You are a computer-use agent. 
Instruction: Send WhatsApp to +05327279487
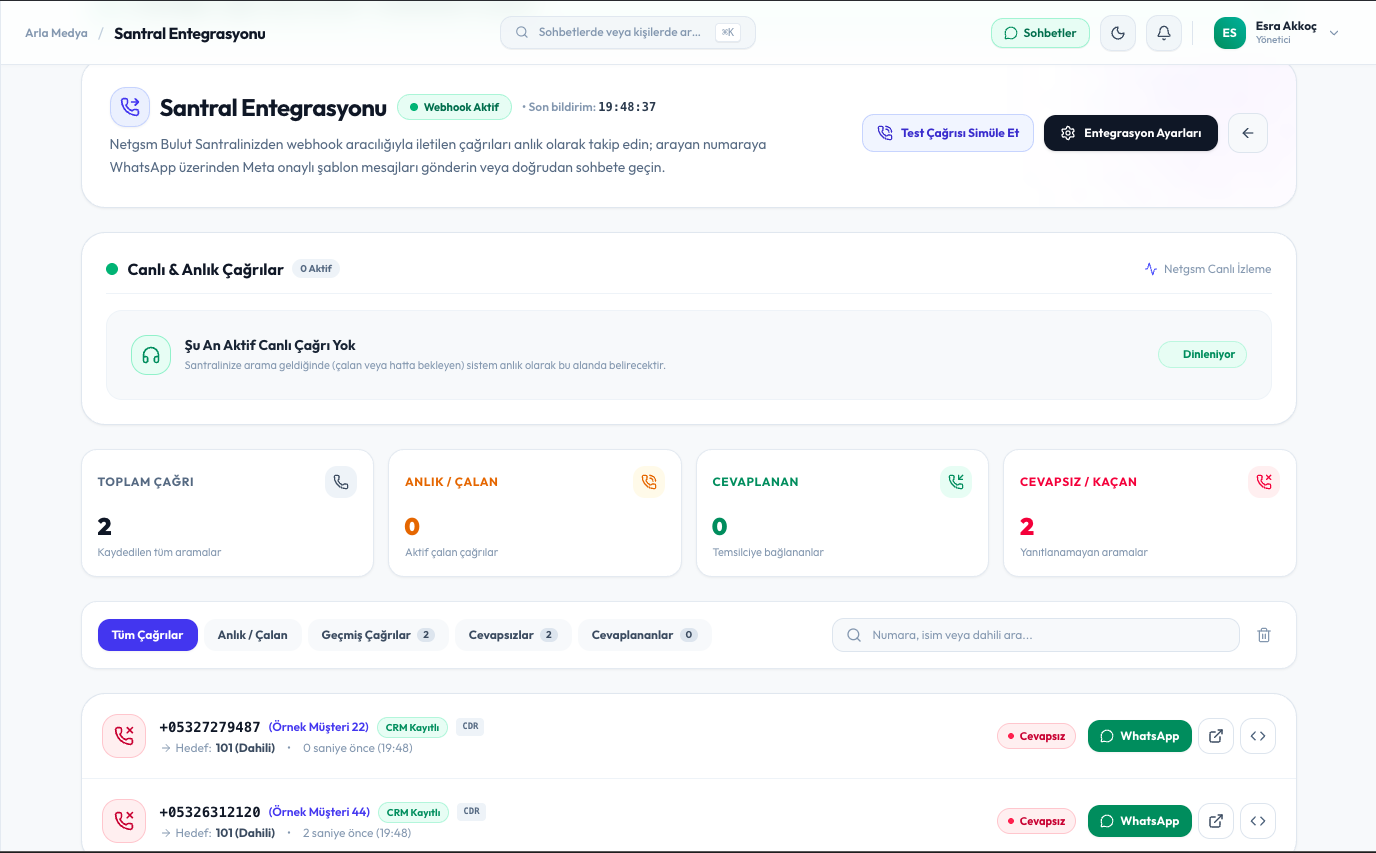tap(1140, 736)
